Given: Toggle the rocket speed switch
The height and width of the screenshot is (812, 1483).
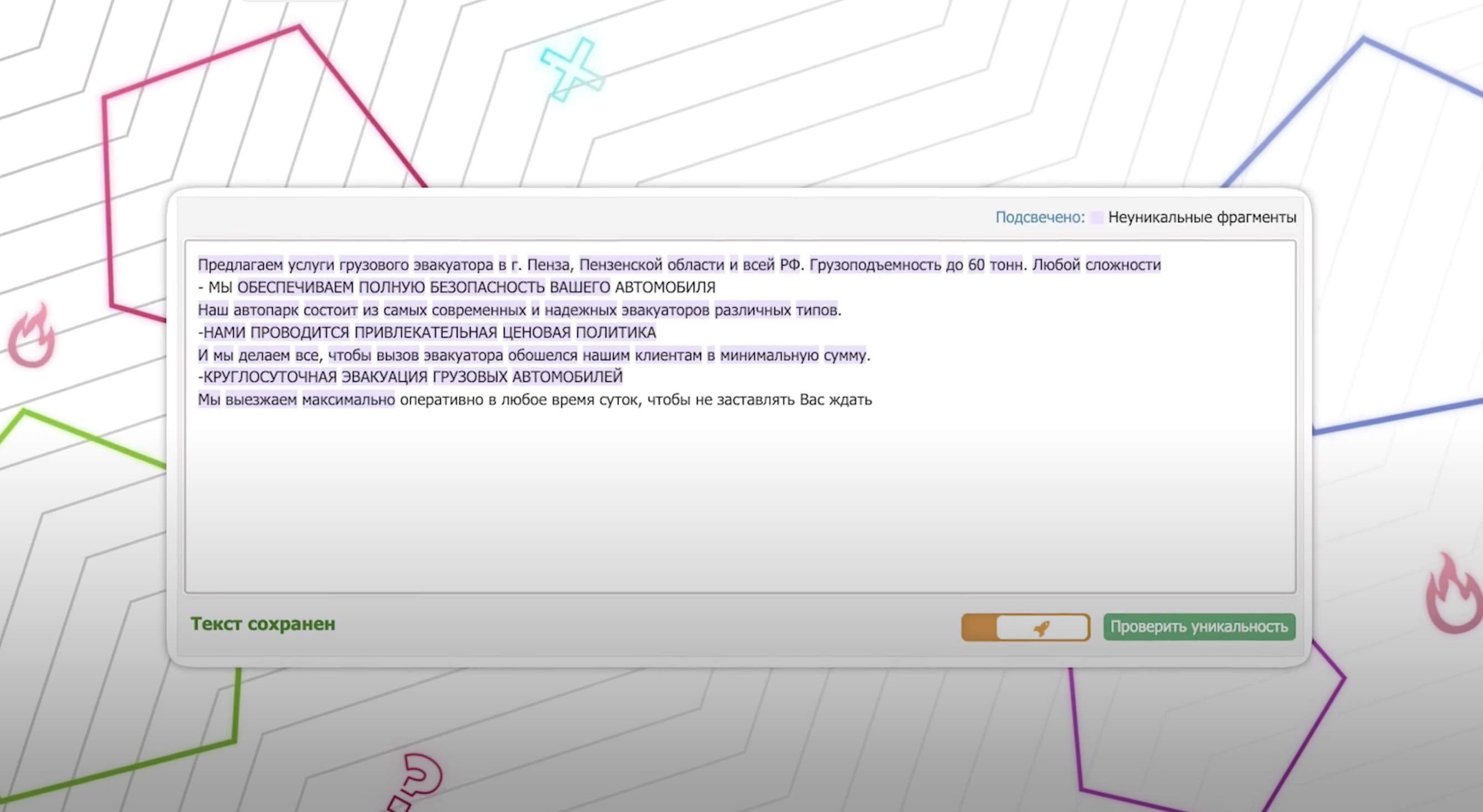Looking at the screenshot, I should pos(1026,627).
